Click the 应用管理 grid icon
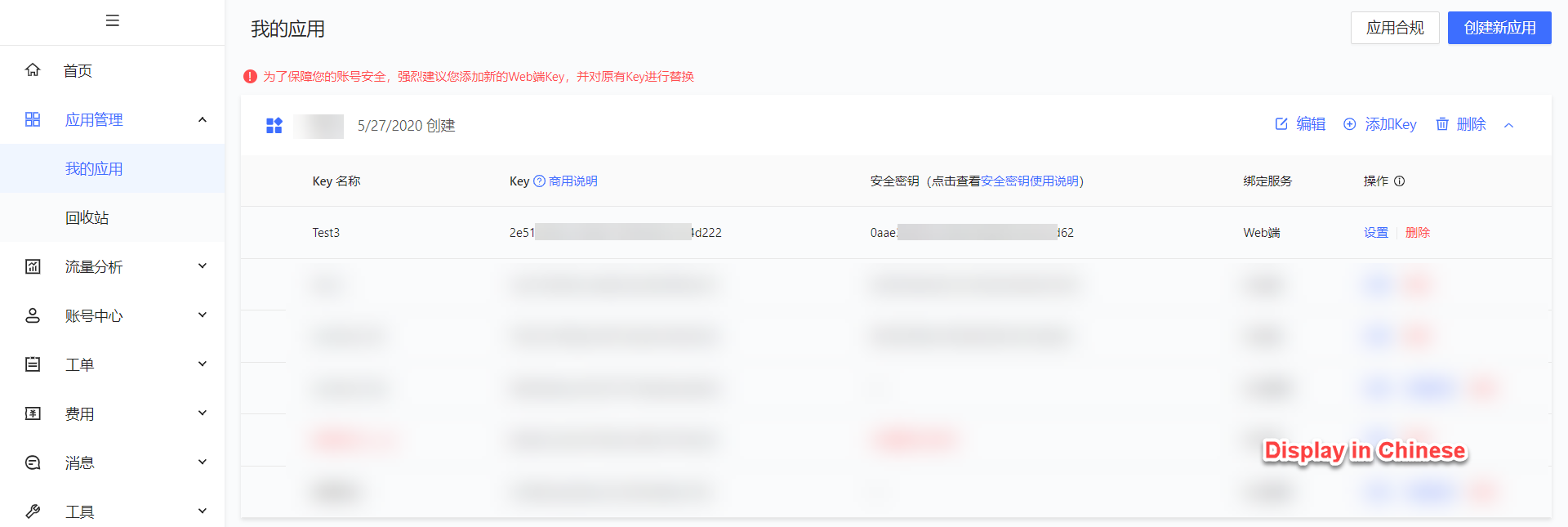 click(33, 119)
